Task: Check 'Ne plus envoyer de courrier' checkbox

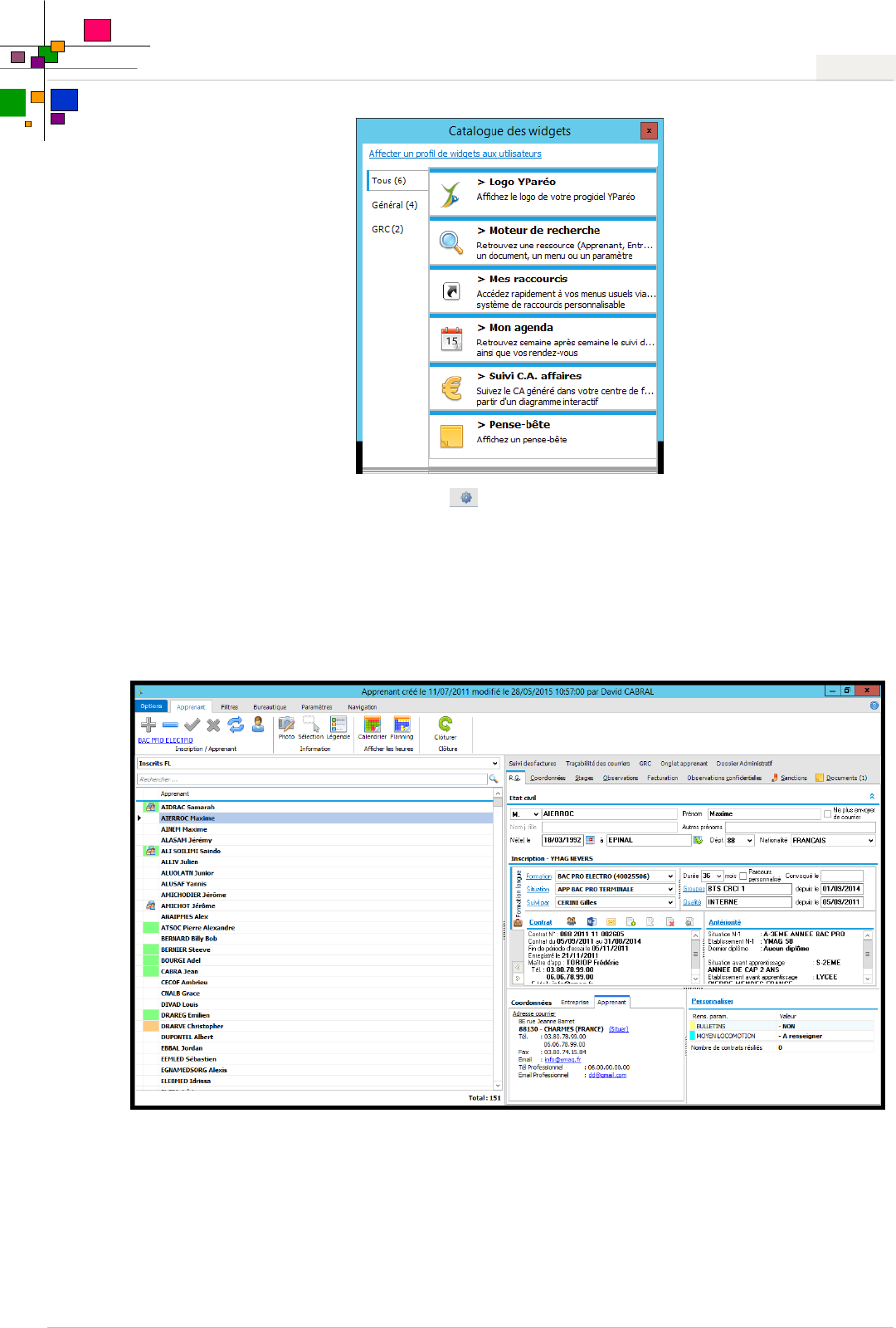Action: pos(827,814)
